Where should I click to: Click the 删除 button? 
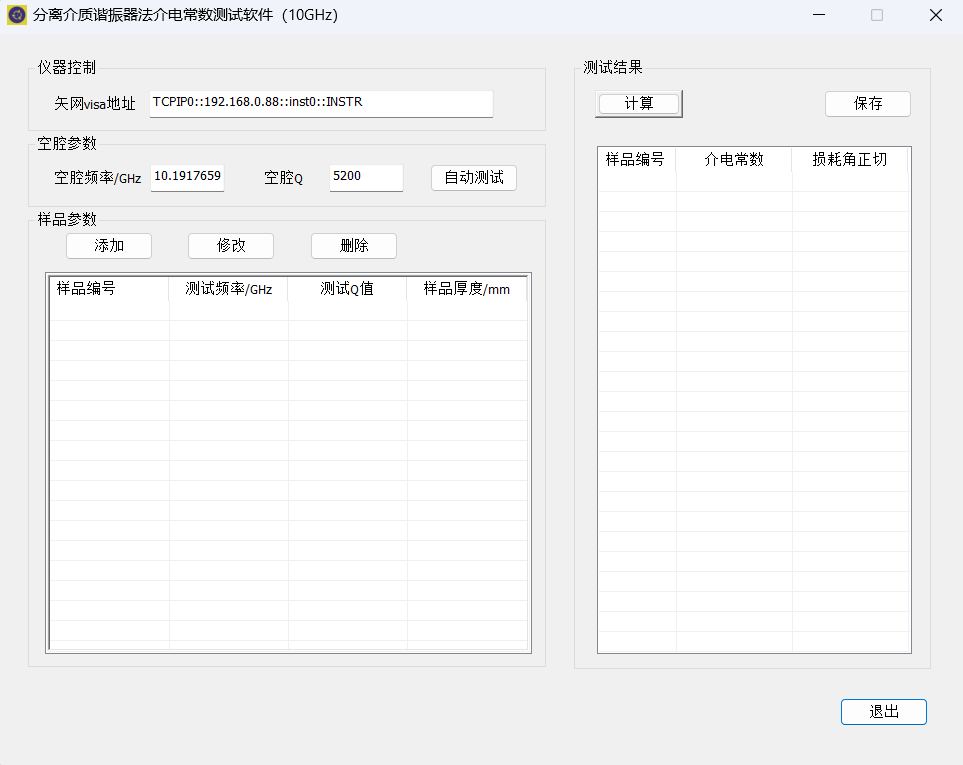coord(354,246)
